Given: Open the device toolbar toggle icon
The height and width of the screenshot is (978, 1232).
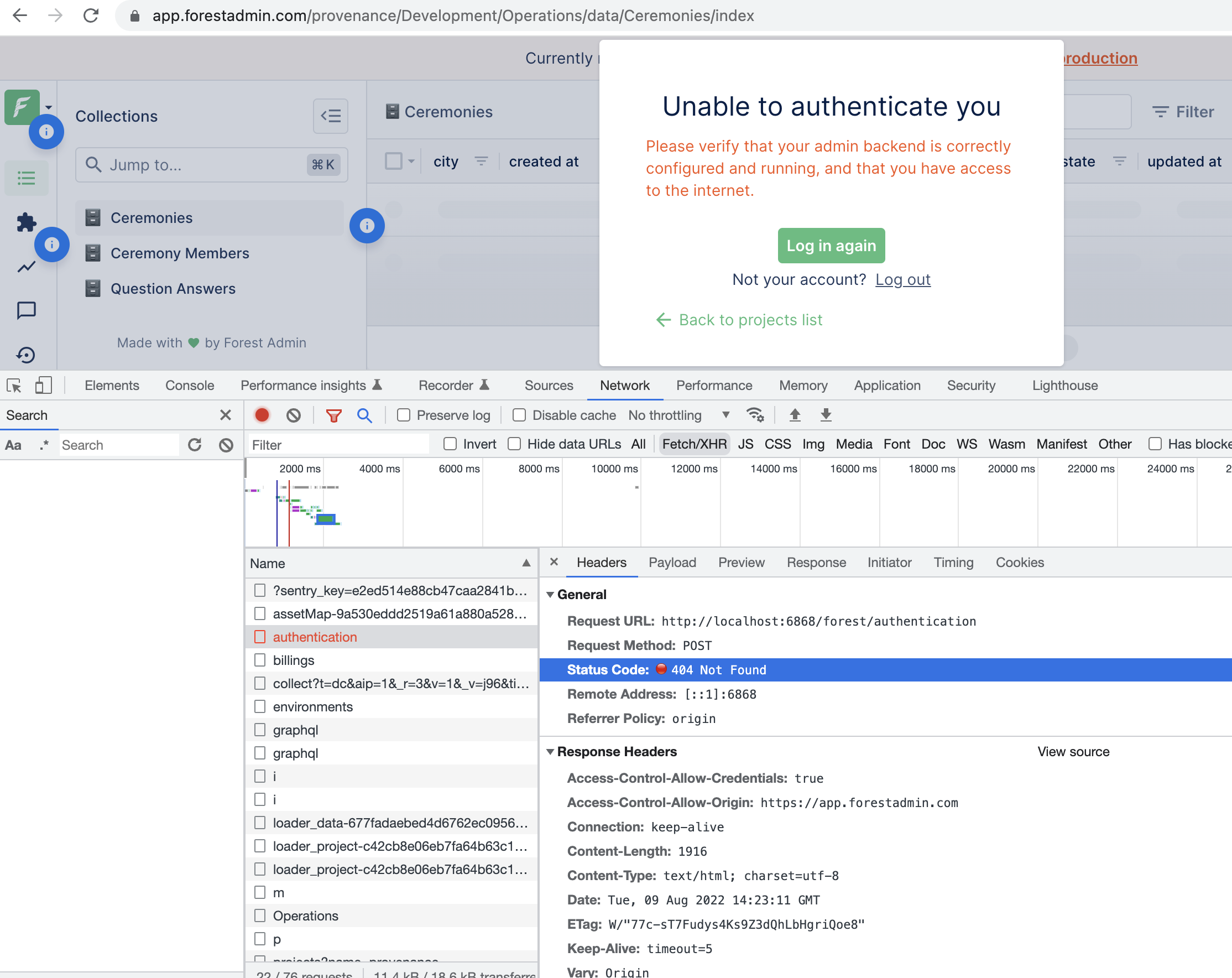Looking at the screenshot, I should pyautogui.click(x=44, y=385).
